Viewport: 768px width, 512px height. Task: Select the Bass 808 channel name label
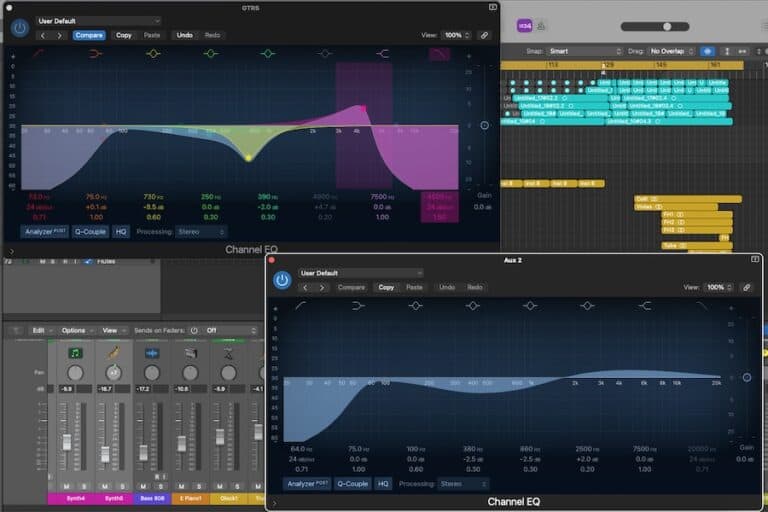[152, 499]
